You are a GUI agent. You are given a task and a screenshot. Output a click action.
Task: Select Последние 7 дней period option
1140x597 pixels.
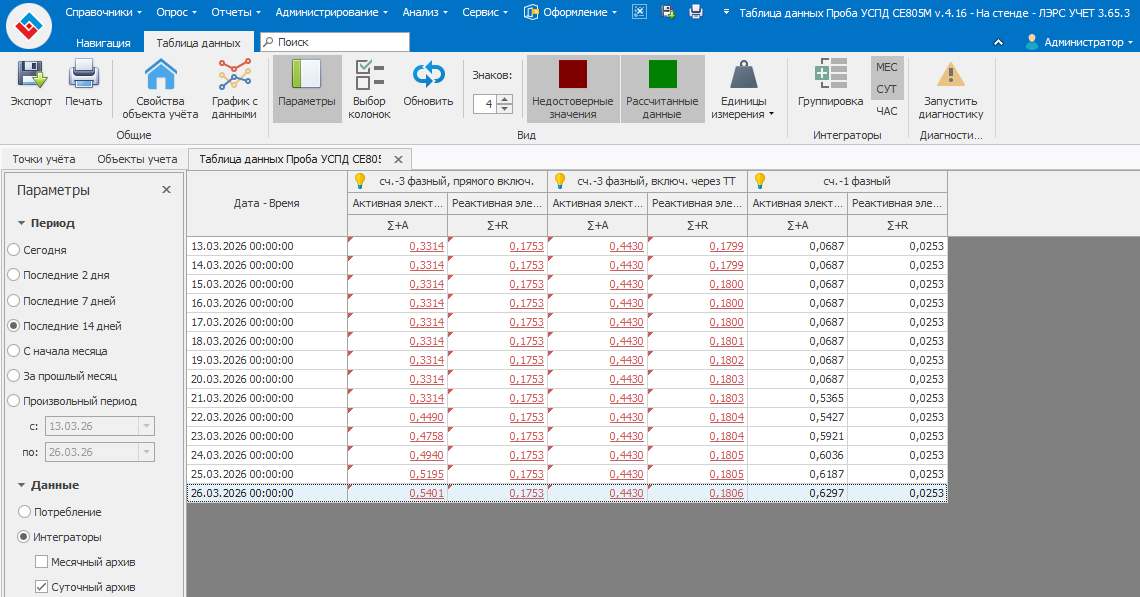pos(14,301)
